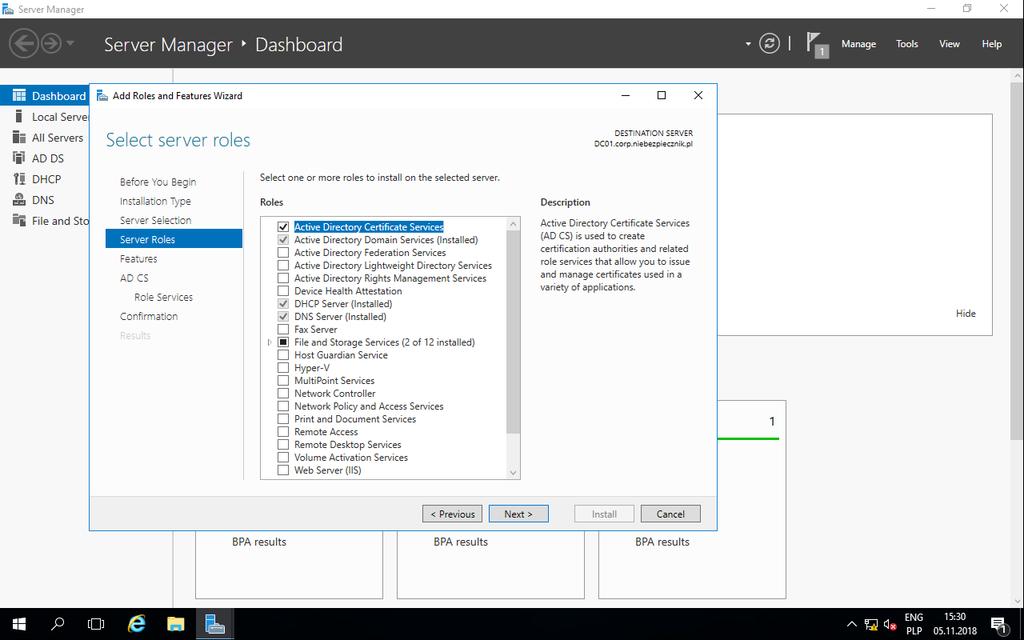This screenshot has height=640, width=1024.
Task: Check Network Policy and Access Services
Action: tap(283, 406)
